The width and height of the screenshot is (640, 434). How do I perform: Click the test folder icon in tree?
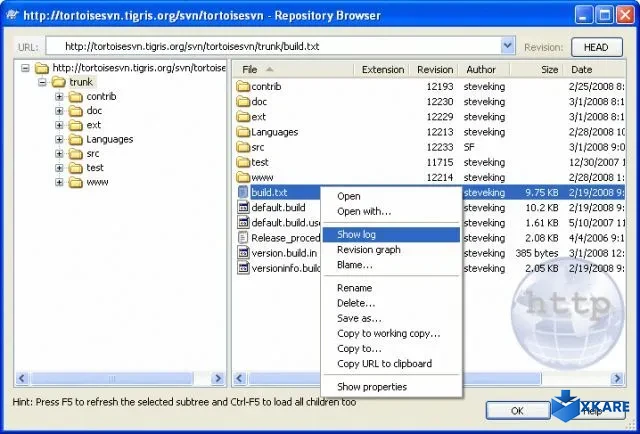76,168
